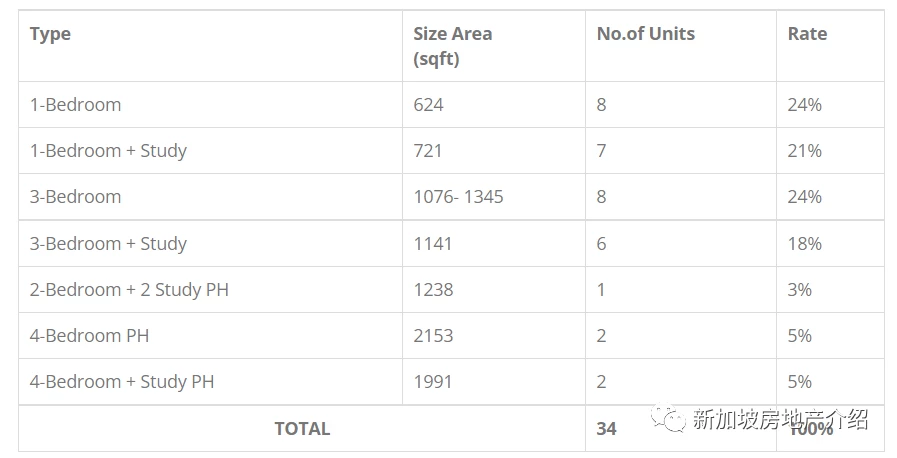897x458 pixels.
Task: Click the TOTAL row label
Action: pos(302,429)
